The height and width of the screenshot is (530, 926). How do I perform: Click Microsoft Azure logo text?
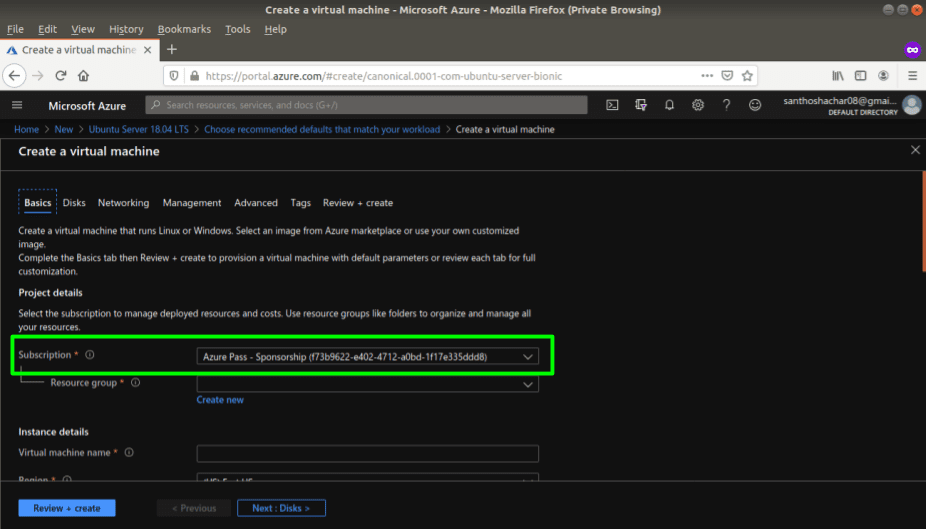87,106
